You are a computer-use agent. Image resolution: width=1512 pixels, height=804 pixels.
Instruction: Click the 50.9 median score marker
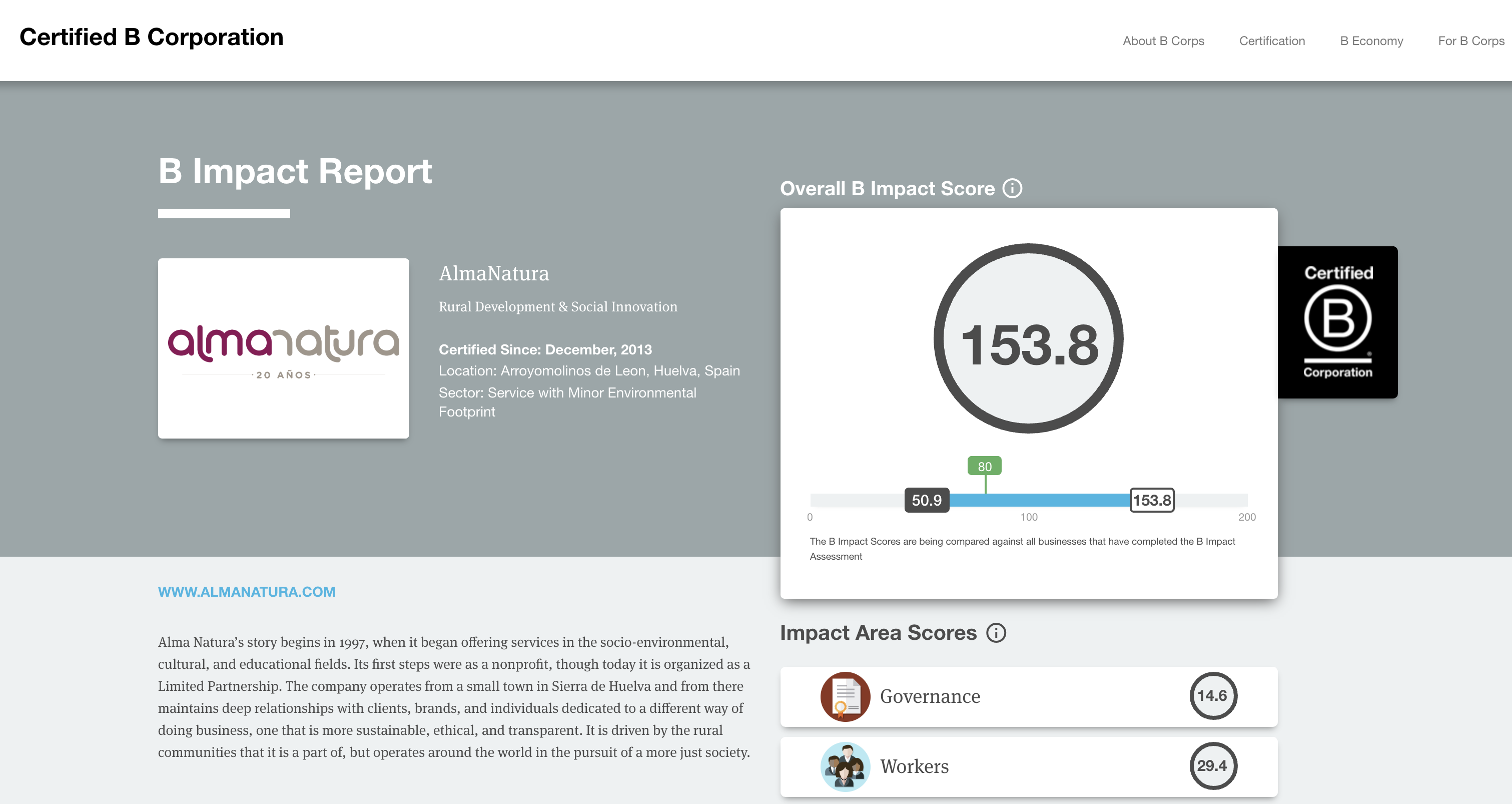926,500
